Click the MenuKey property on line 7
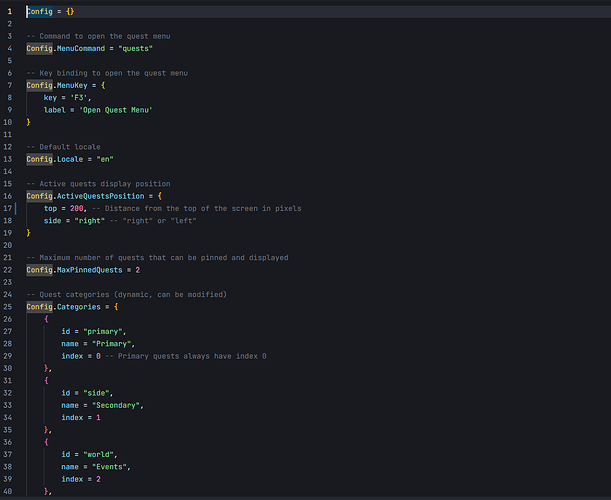Viewport: 611px width, 500px height. click(72, 85)
